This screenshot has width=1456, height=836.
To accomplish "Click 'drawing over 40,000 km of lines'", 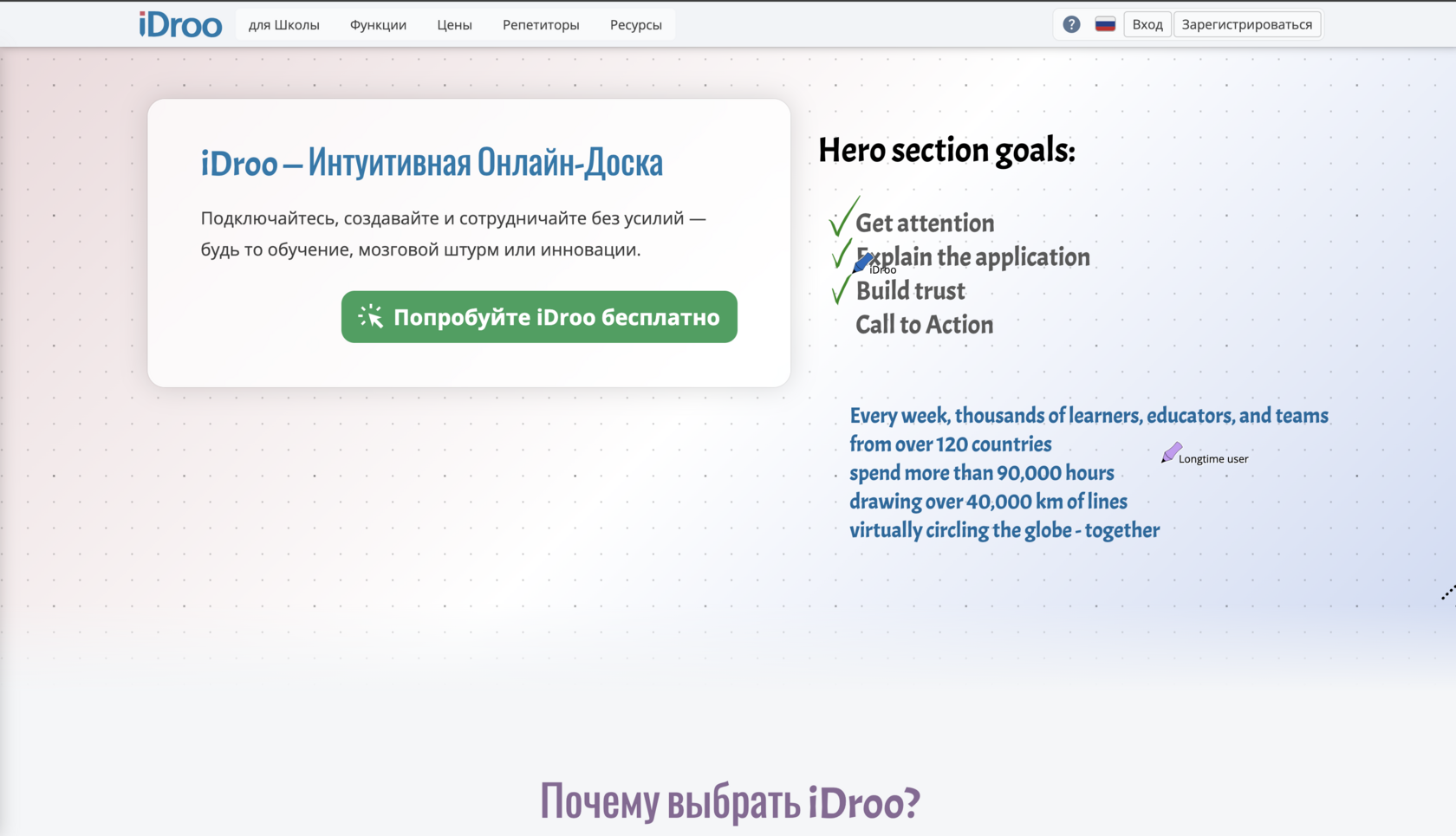I will 988,502.
